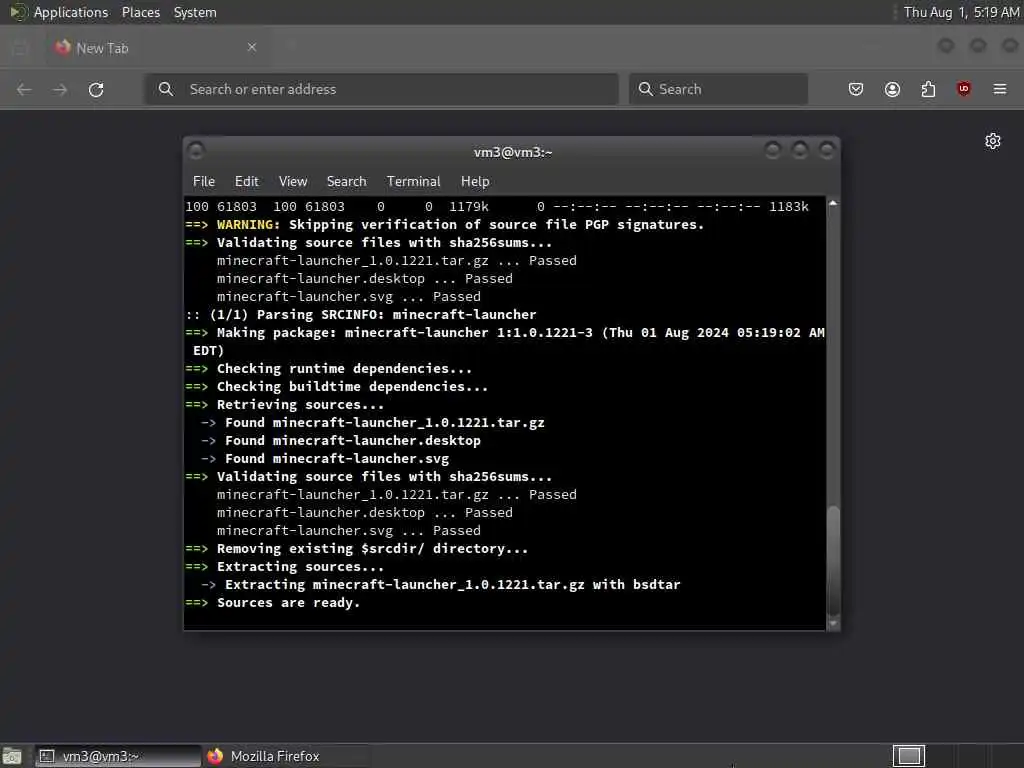Click the WARNING: Skipping verification line

pyautogui.click(x=445, y=225)
